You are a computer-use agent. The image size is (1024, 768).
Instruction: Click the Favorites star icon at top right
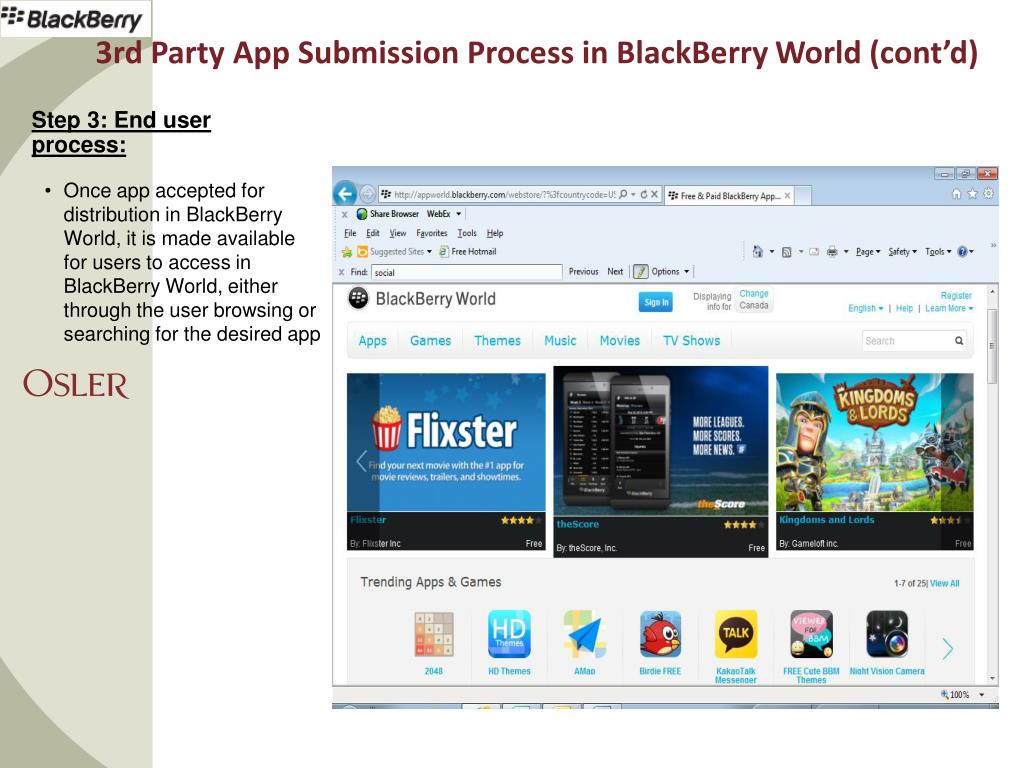972,193
